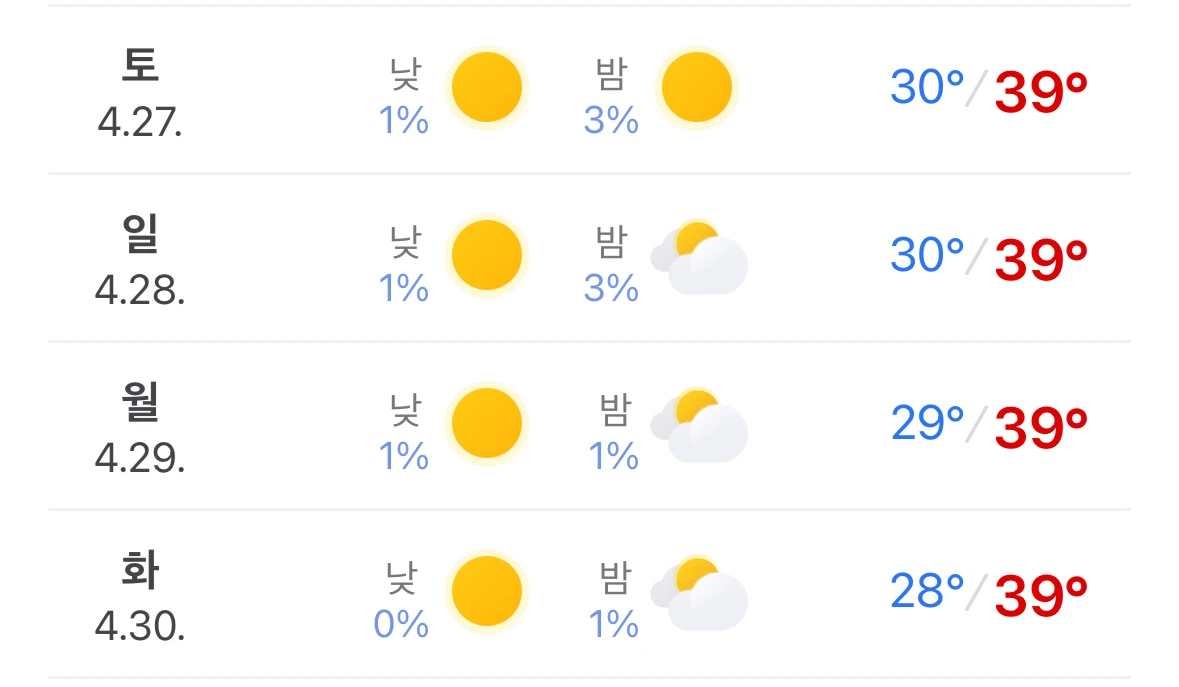The width and height of the screenshot is (1179, 687).
Task: Click the 밤 3% precipitation for 4.27.
Action: (x=611, y=96)
